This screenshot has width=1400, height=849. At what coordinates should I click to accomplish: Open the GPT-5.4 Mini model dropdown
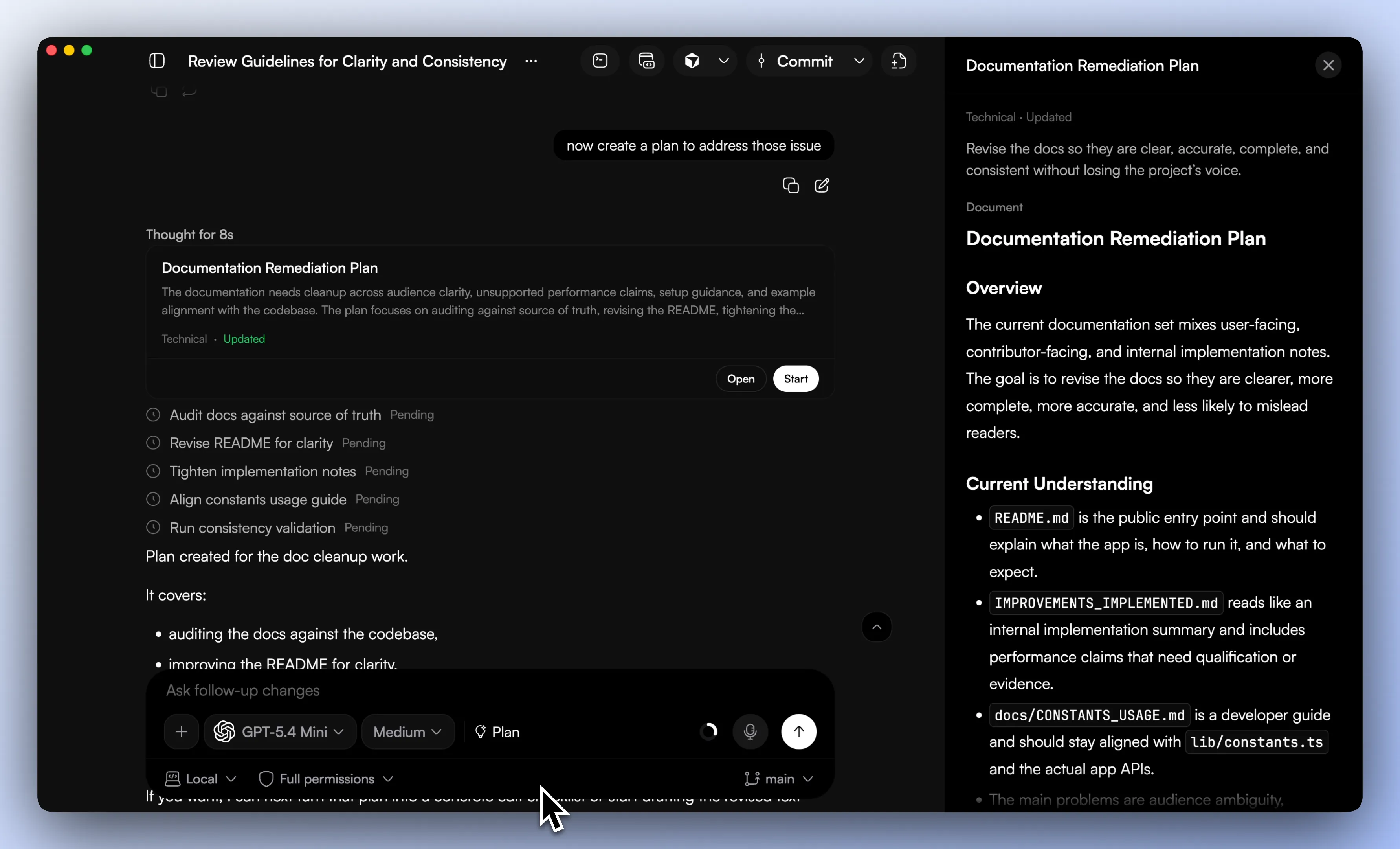pyautogui.click(x=279, y=731)
